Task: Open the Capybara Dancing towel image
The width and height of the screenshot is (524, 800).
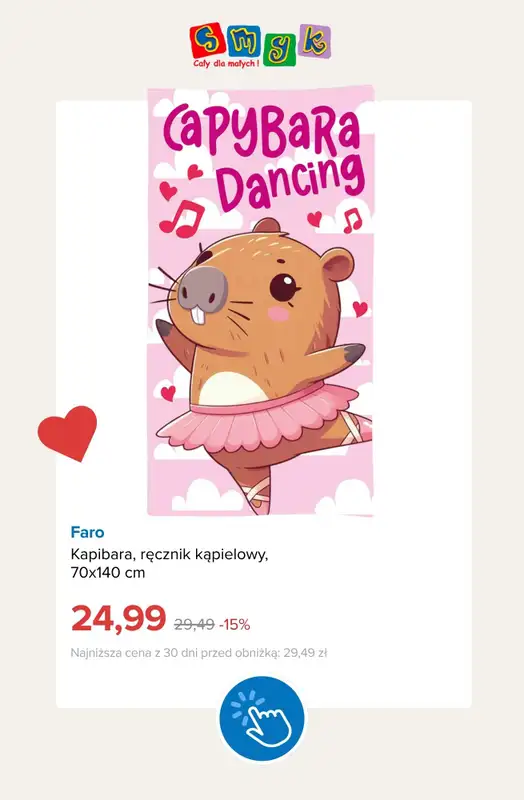Action: (x=260, y=301)
